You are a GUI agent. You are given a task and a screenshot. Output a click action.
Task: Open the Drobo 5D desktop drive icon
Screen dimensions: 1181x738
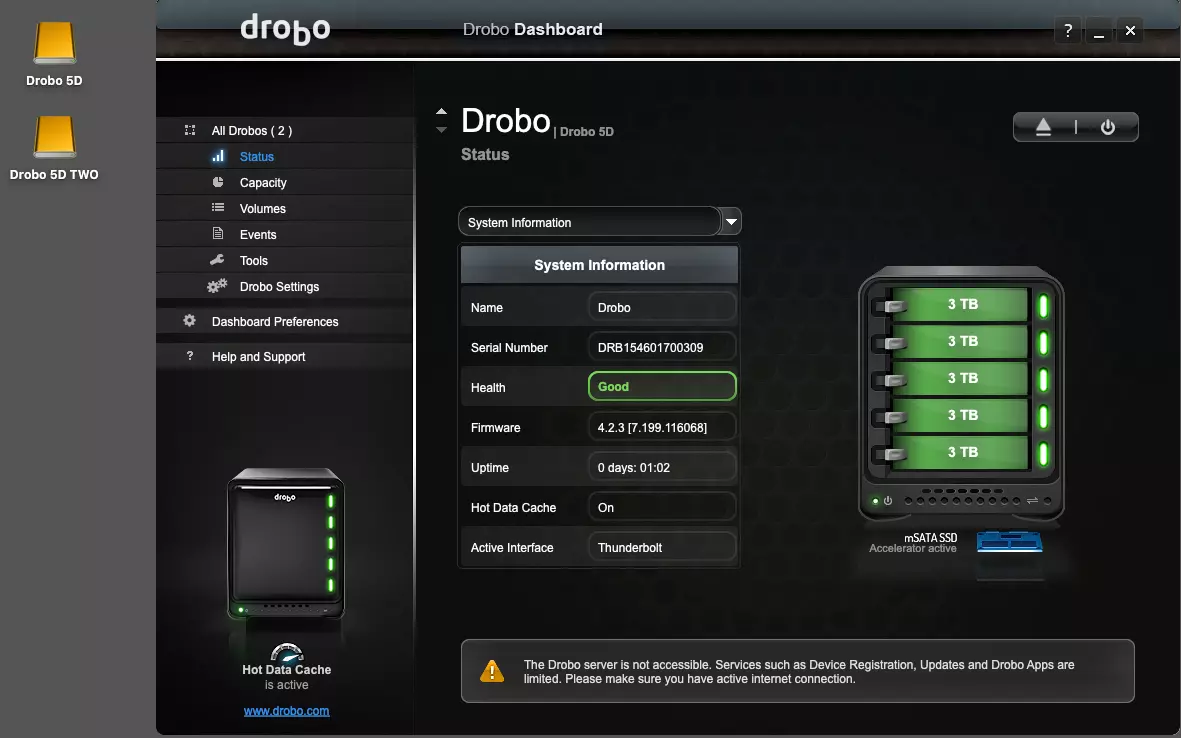54,44
